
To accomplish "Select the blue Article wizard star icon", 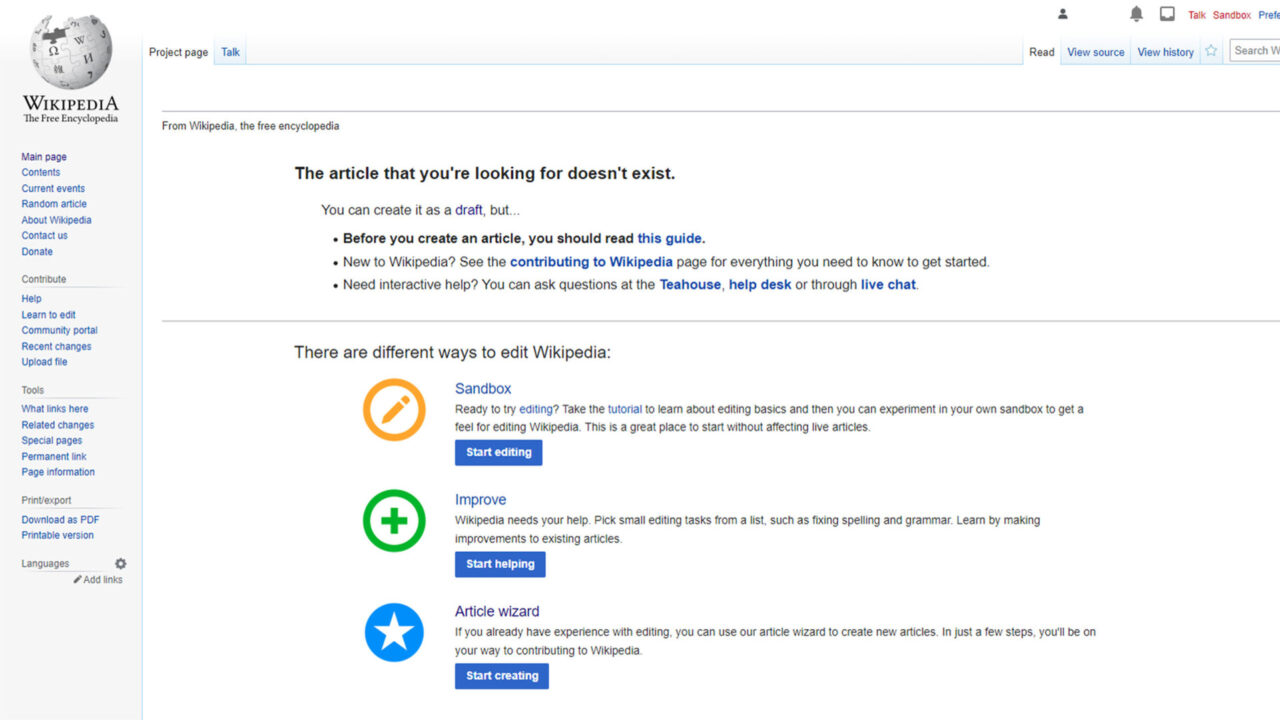I will click(394, 632).
